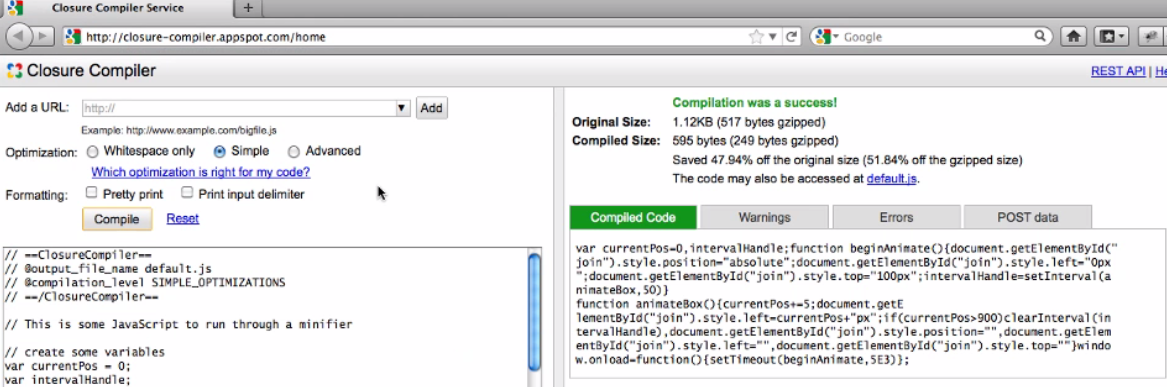The image size is (1167, 387).
Task: Focus the browser address bar
Action: [417, 36]
